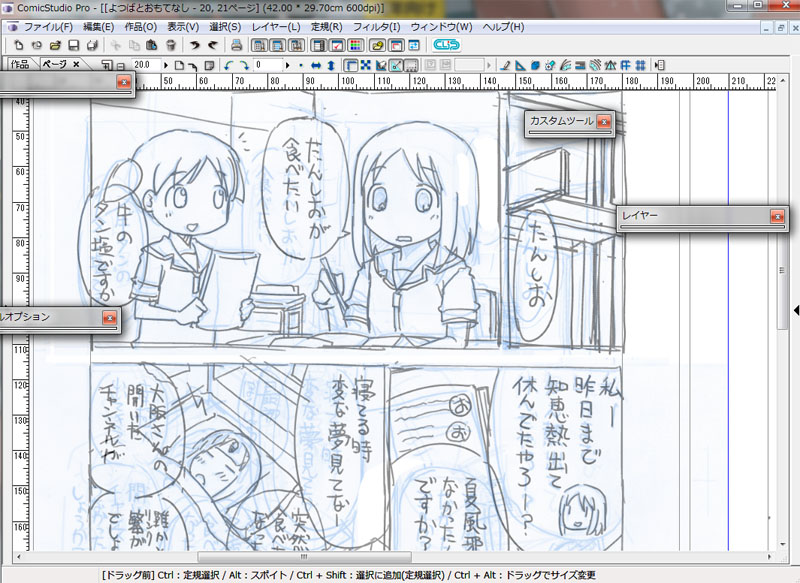Click the scroll down arrow button

pyautogui.click(x=782, y=545)
